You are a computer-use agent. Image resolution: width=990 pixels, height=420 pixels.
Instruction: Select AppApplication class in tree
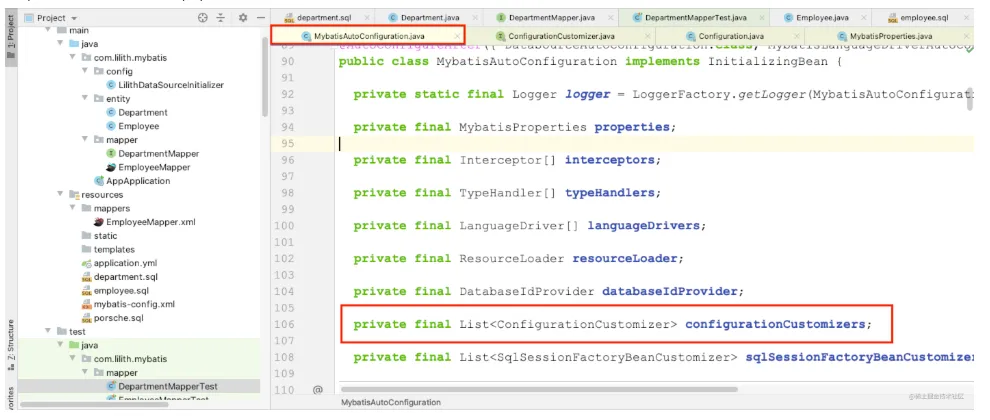(138, 181)
